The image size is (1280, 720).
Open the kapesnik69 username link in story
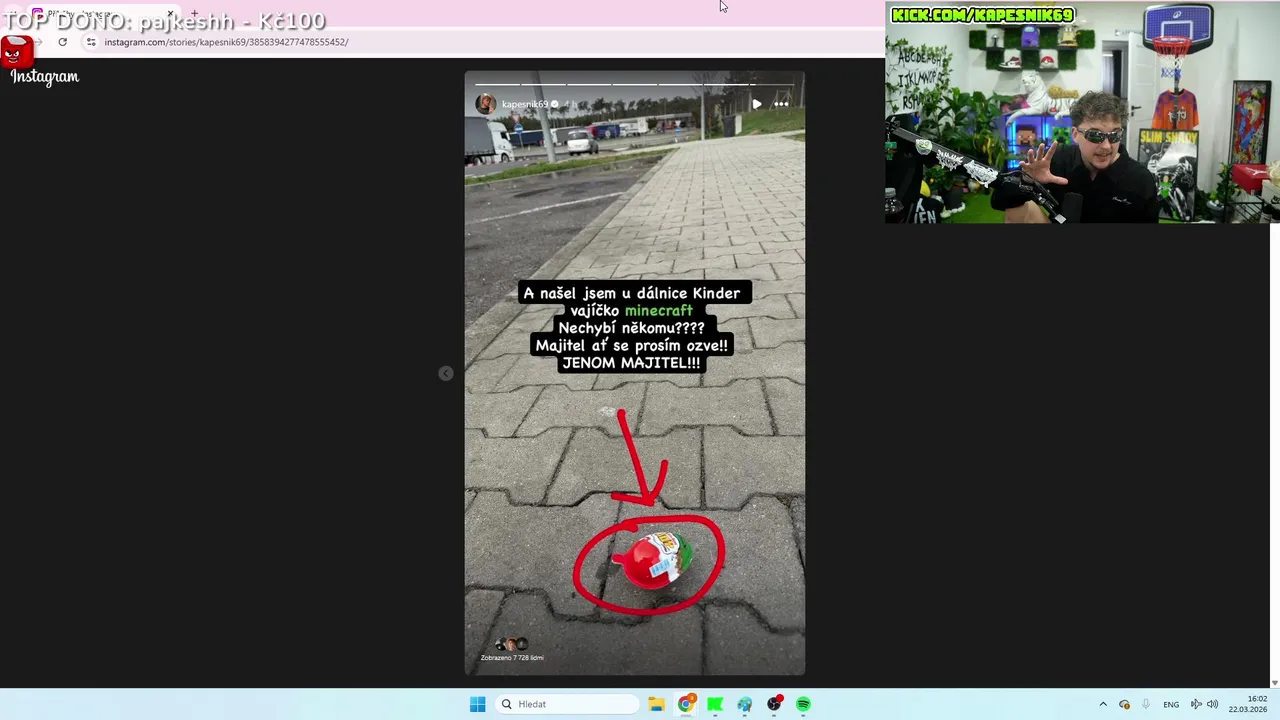[525, 104]
